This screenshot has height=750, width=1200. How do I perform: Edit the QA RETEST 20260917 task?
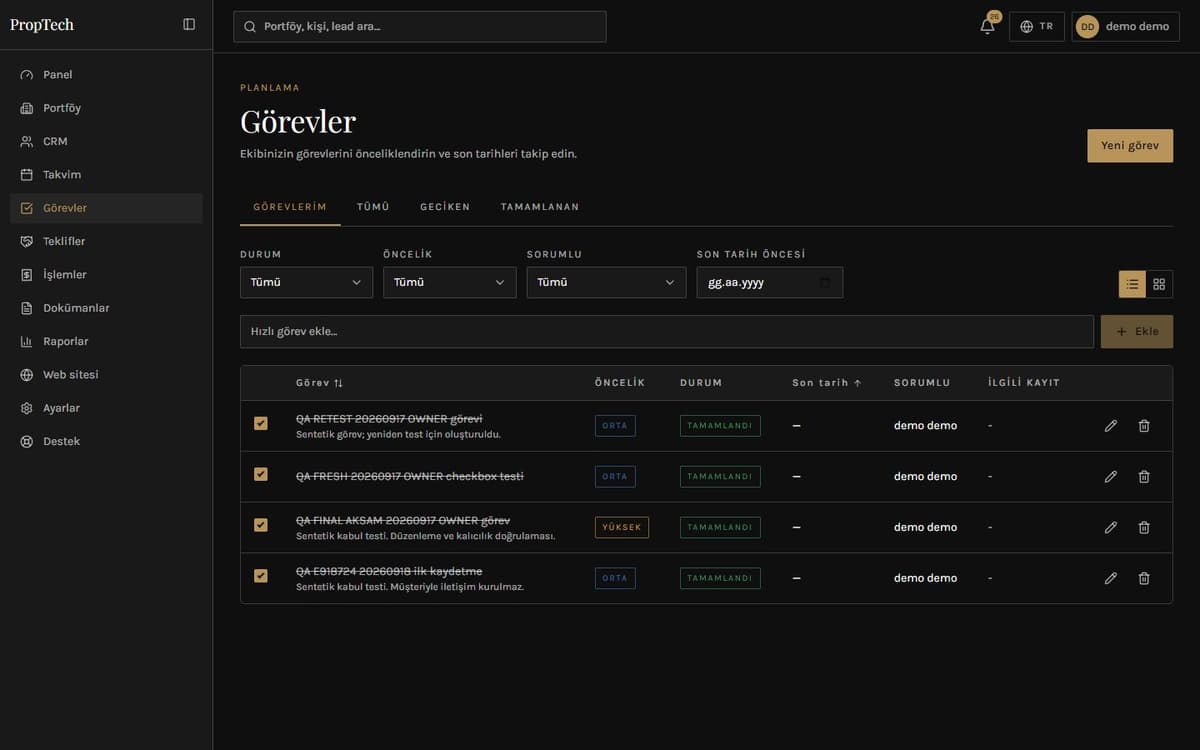1110,426
